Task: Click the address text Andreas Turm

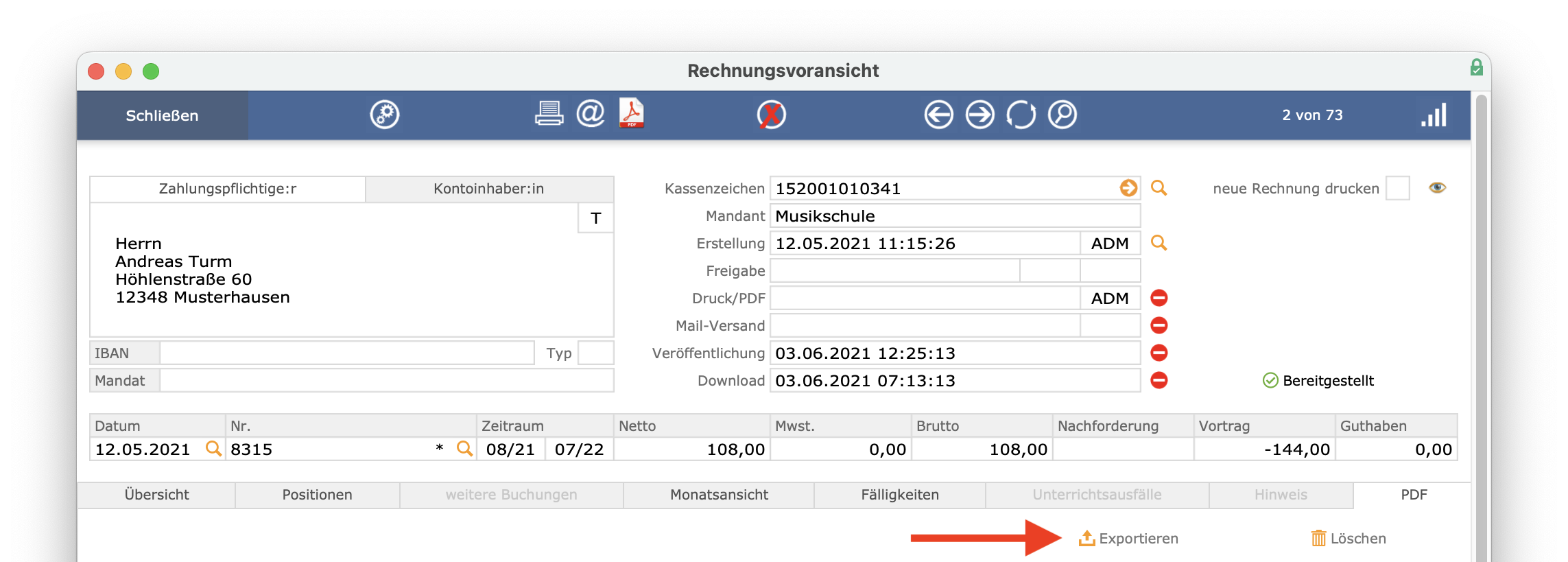Action: point(174,261)
